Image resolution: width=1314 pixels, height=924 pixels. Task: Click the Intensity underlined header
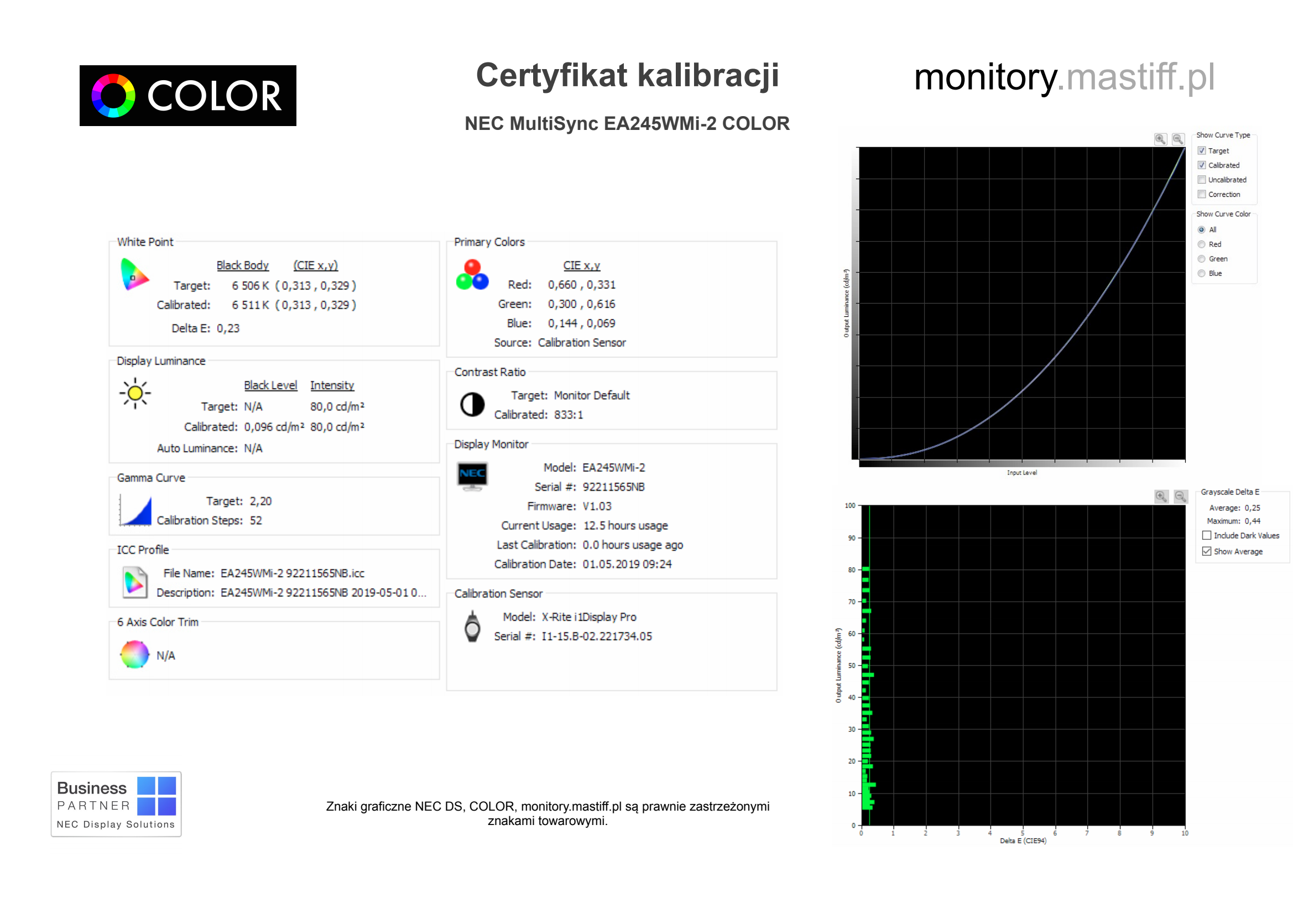point(332,385)
